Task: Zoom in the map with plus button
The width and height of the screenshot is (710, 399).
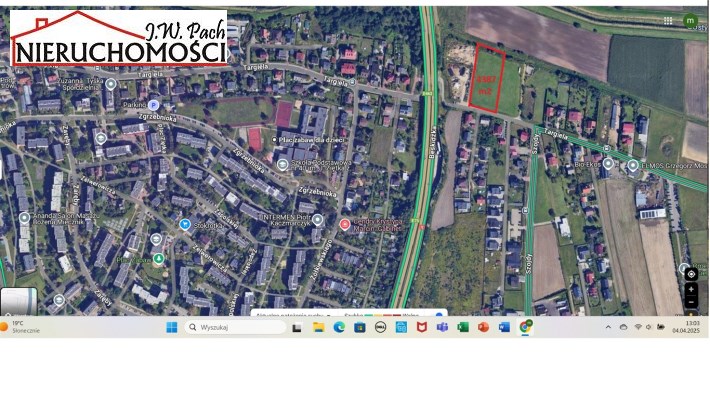Action: [x=691, y=289]
